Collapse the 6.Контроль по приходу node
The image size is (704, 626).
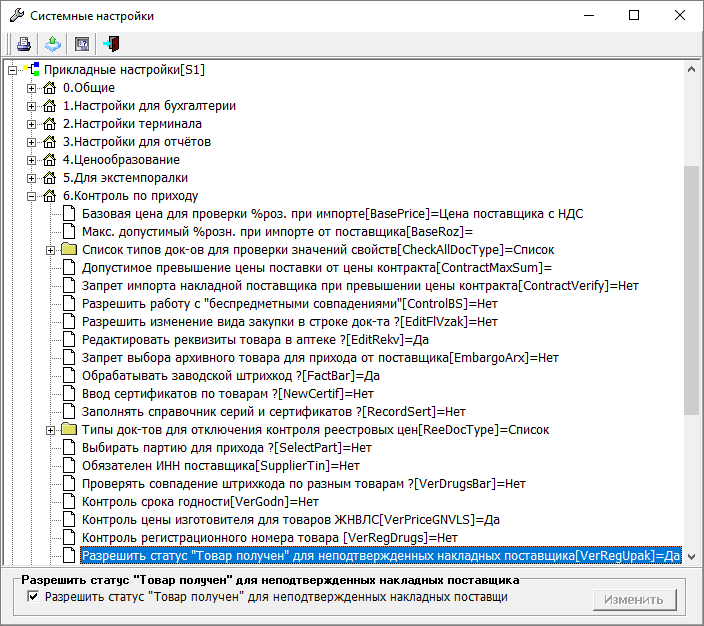tap(32, 196)
